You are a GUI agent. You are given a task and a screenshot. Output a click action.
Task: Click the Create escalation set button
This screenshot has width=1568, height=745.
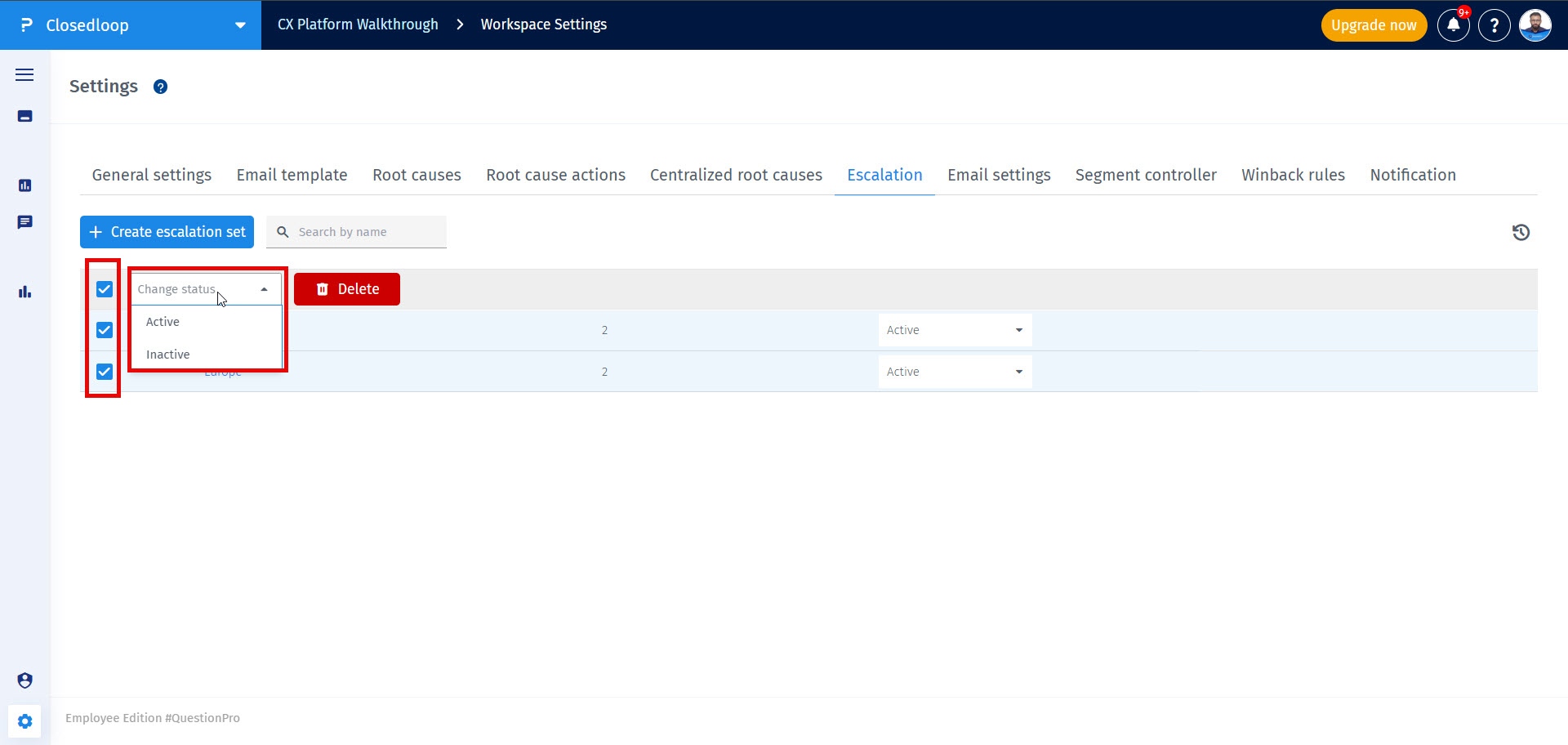167,232
